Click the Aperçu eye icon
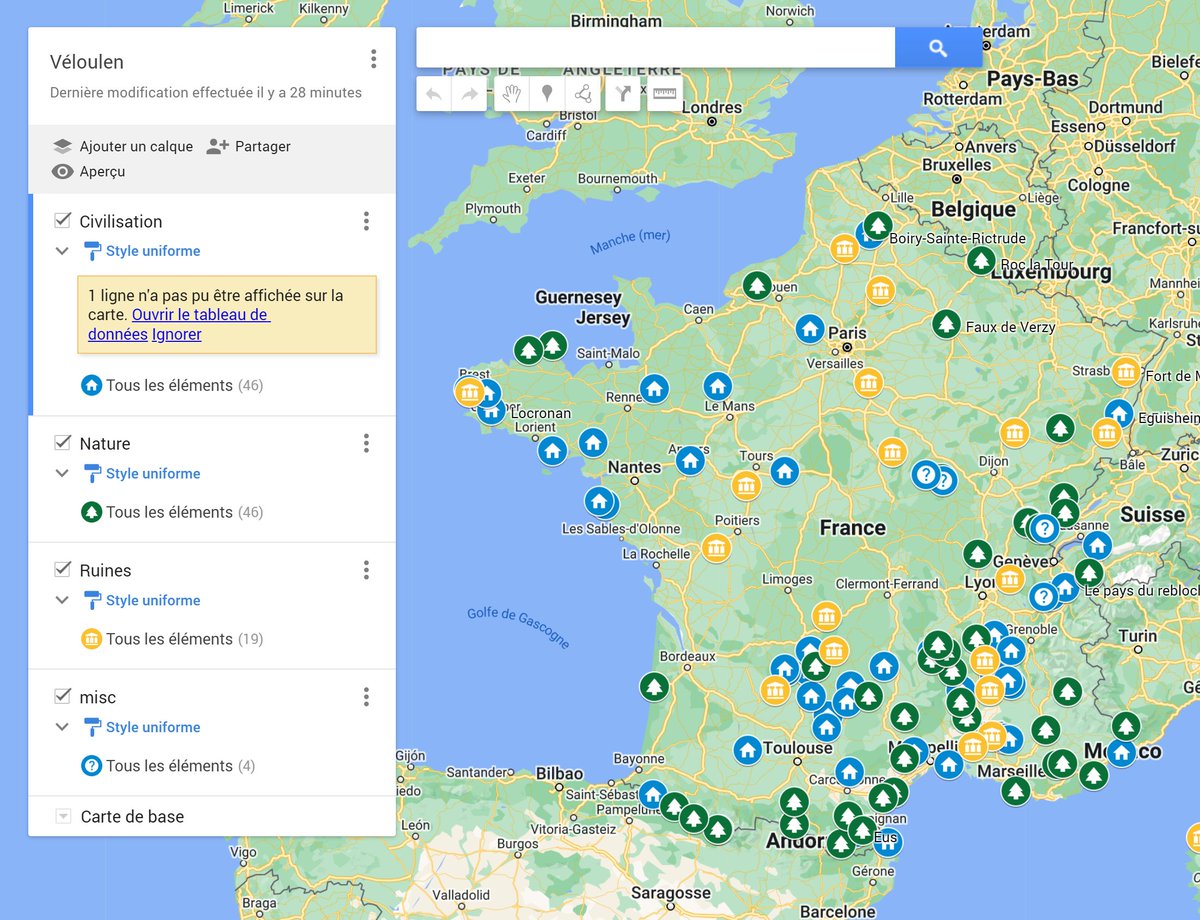The height and width of the screenshot is (920, 1200). point(62,171)
